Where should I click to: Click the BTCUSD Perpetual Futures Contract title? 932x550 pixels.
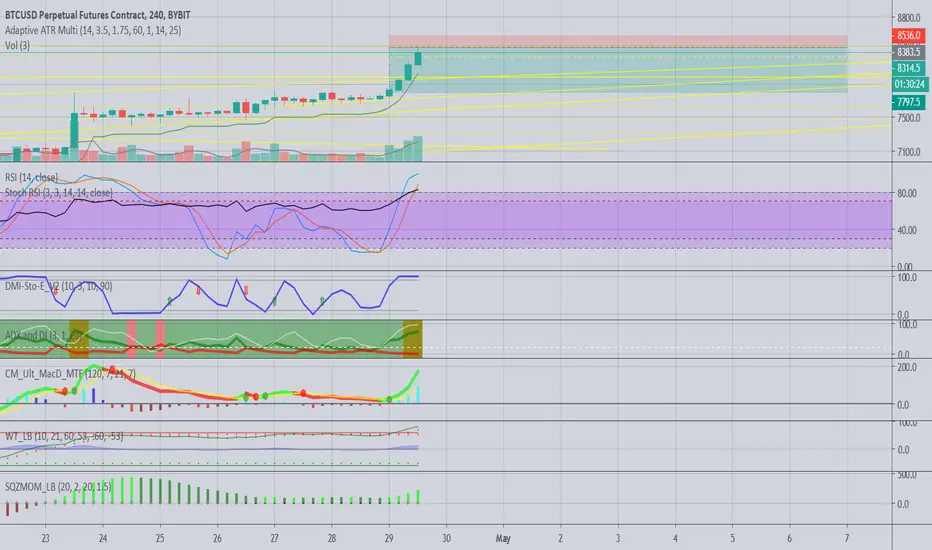point(97,15)
